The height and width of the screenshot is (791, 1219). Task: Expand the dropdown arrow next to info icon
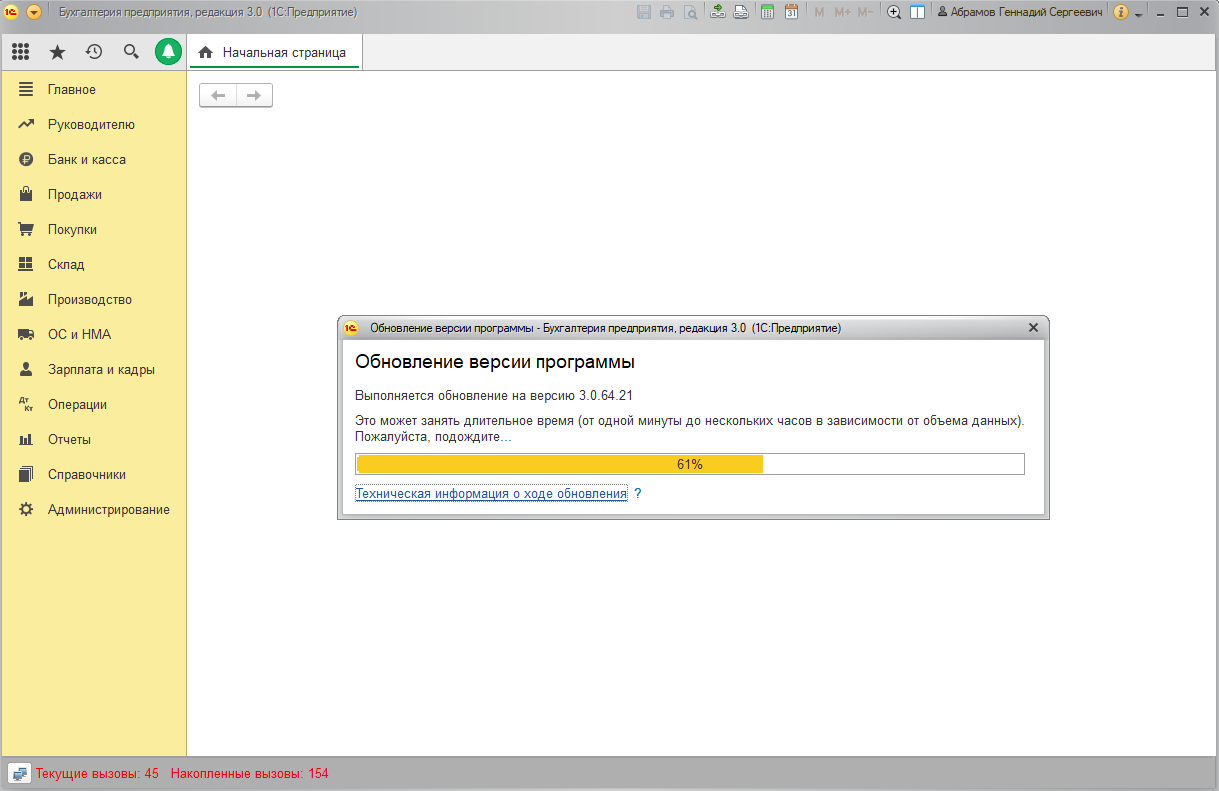(x=1138, y=14)
